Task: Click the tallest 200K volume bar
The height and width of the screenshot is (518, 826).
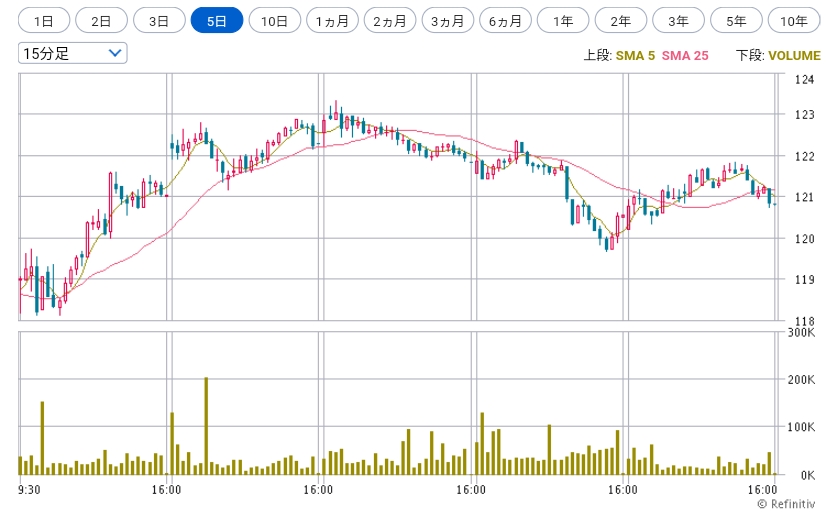Action: (206, 426)
